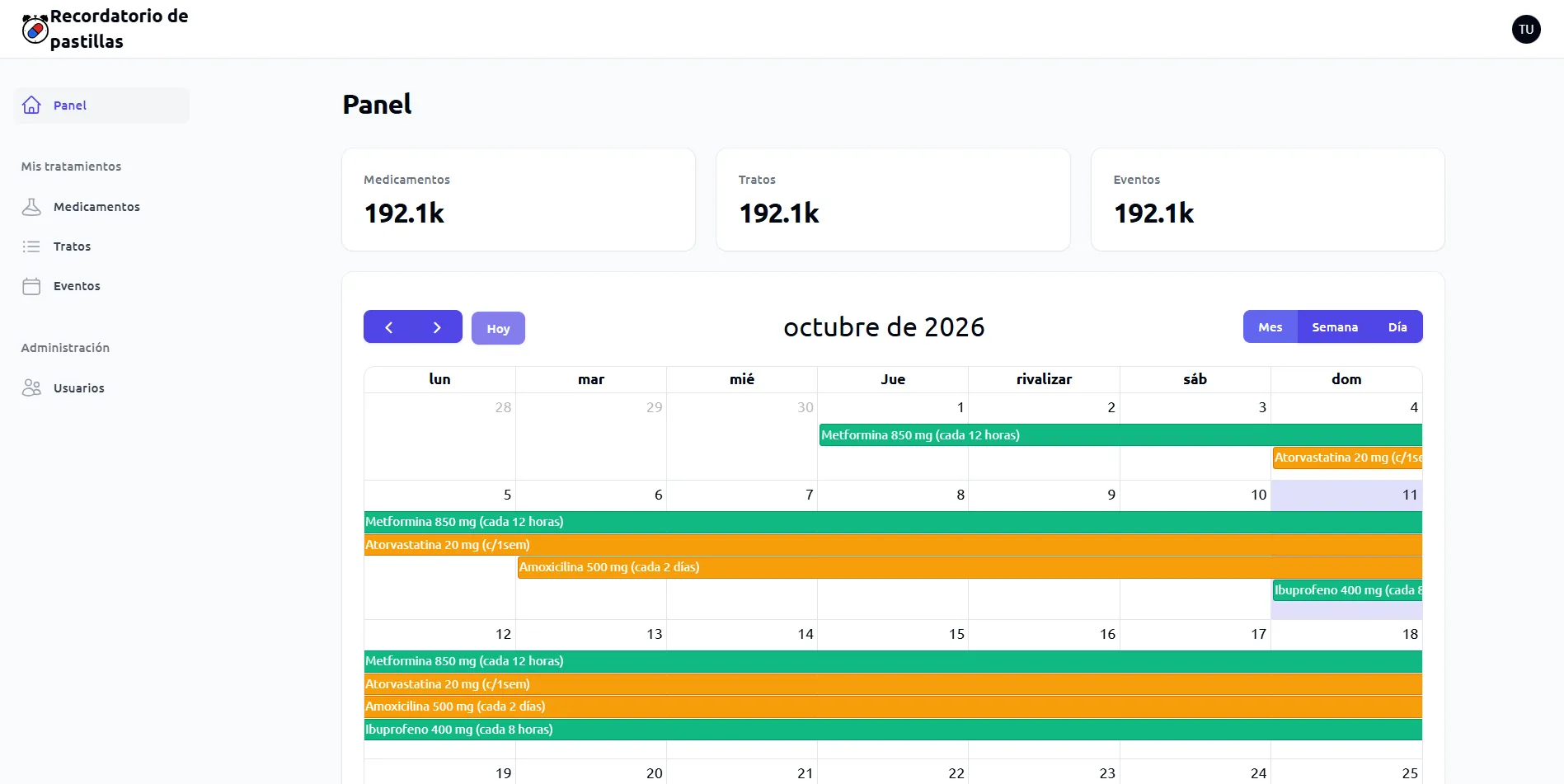This screenshot has width=1564, height=784.
Task: Select the Metformina event in the October 5 week
Action: pos(893,522)
